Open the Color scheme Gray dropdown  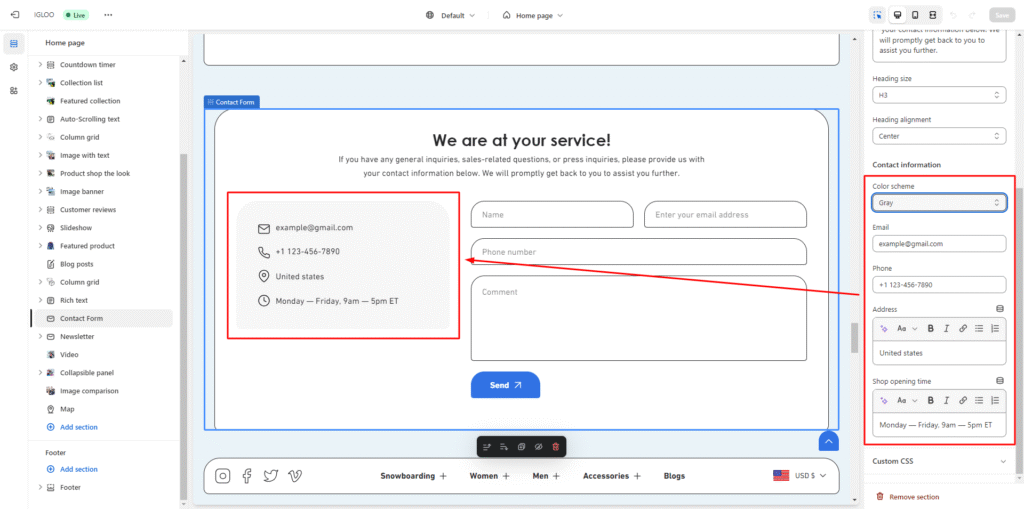point(938,203)
